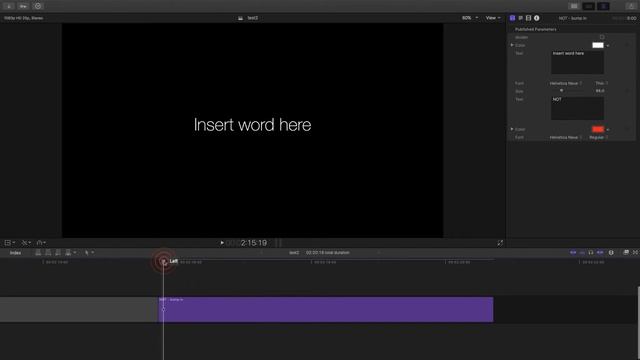Click the 'NOT' text field
640x360 pixels.
click(x=578, y=108)
